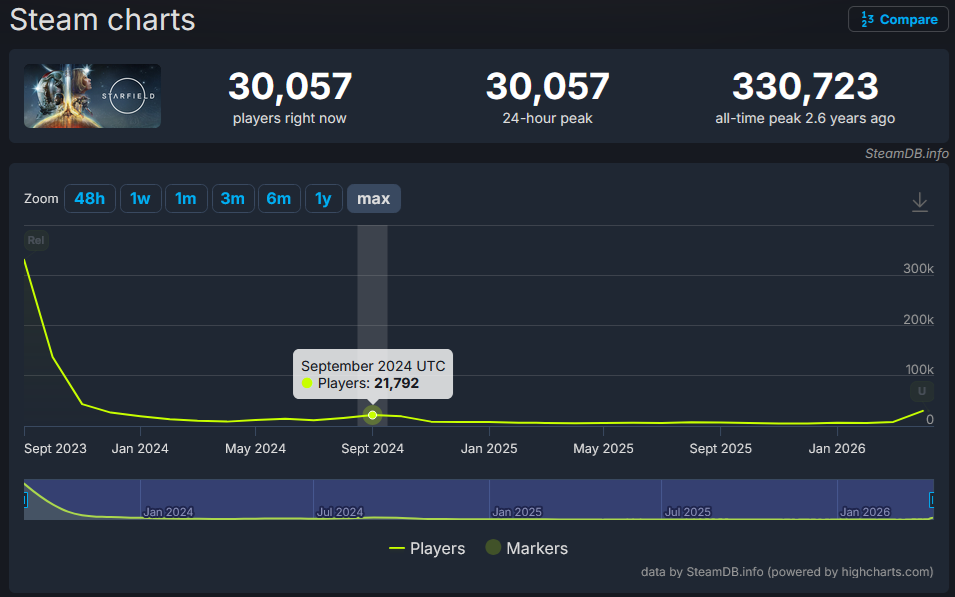Click the SteamDB.info watermark text link
955x597 pixels.
(x=906, y=154)
